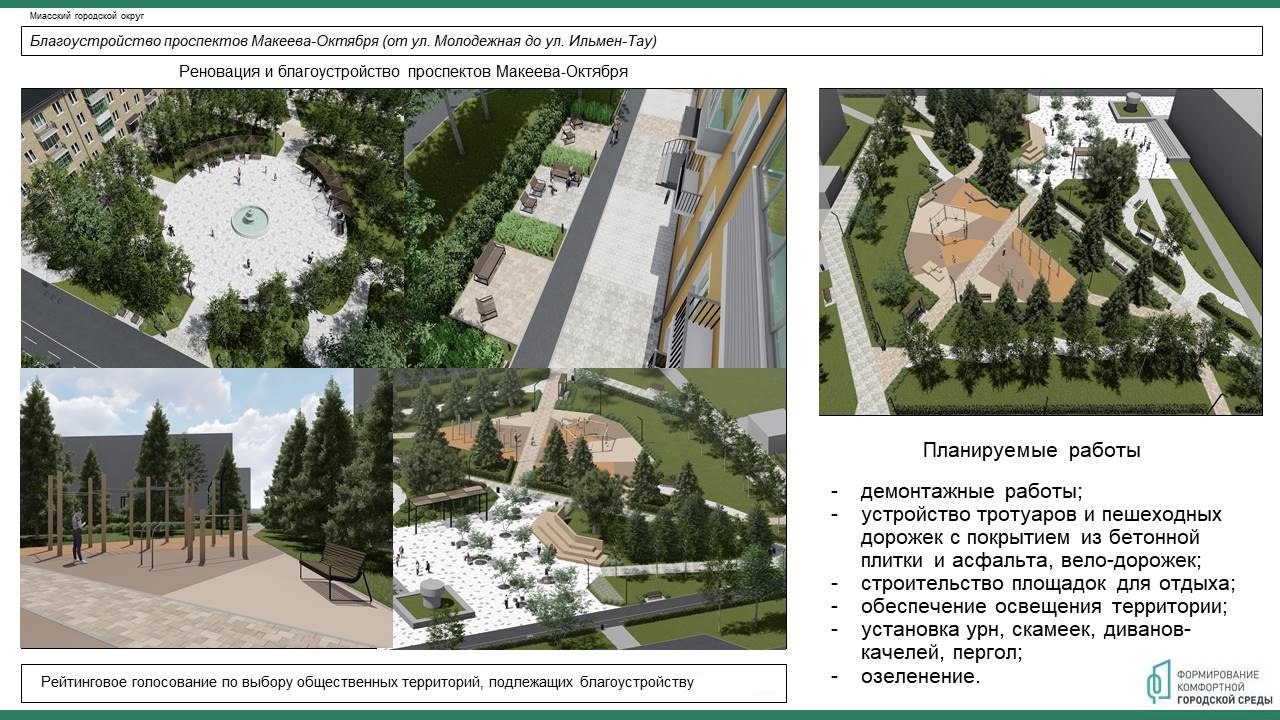Click the Миасский городской округ header text
Viewport: 1280px width, 720px height.
(88, 17)
